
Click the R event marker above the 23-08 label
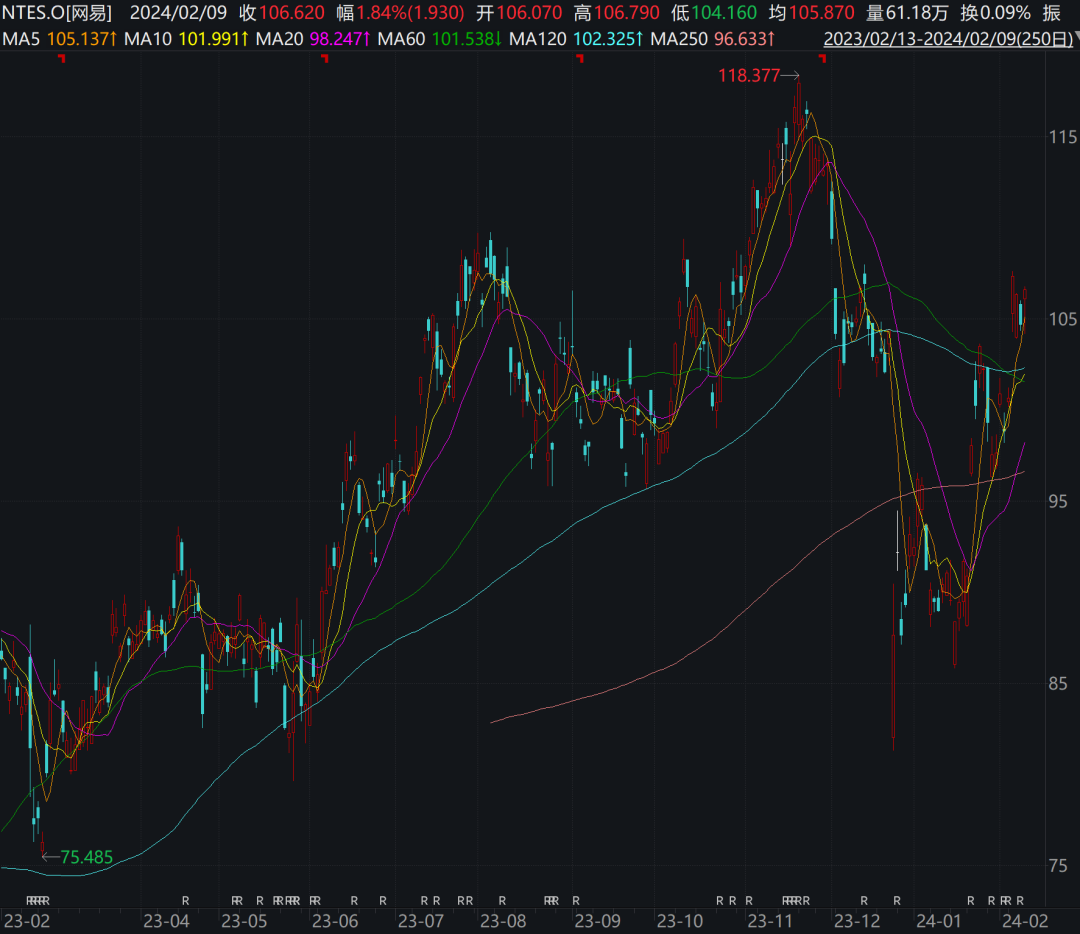point(502,900)
